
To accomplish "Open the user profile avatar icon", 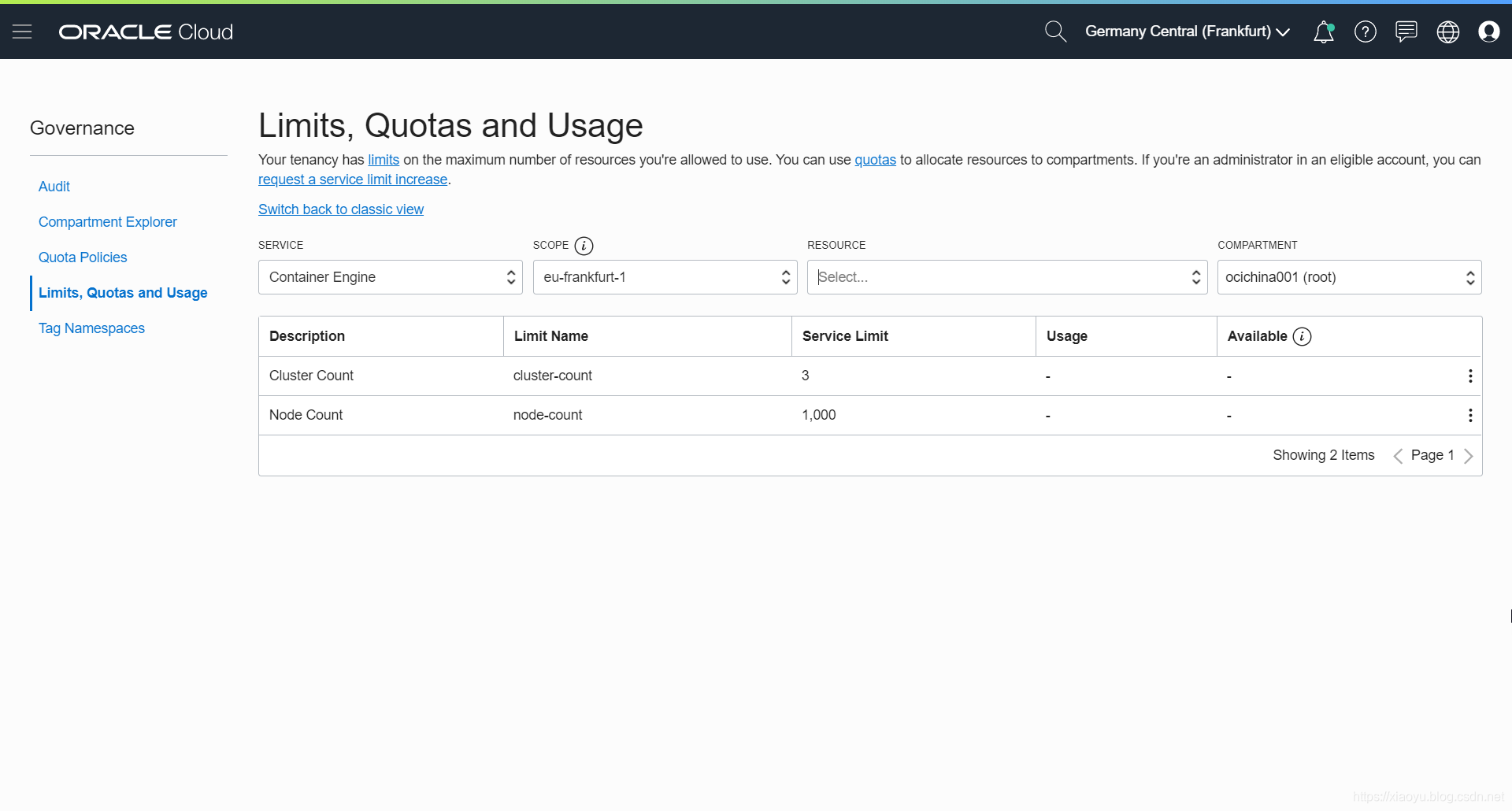I will [x=1489, y=31].
